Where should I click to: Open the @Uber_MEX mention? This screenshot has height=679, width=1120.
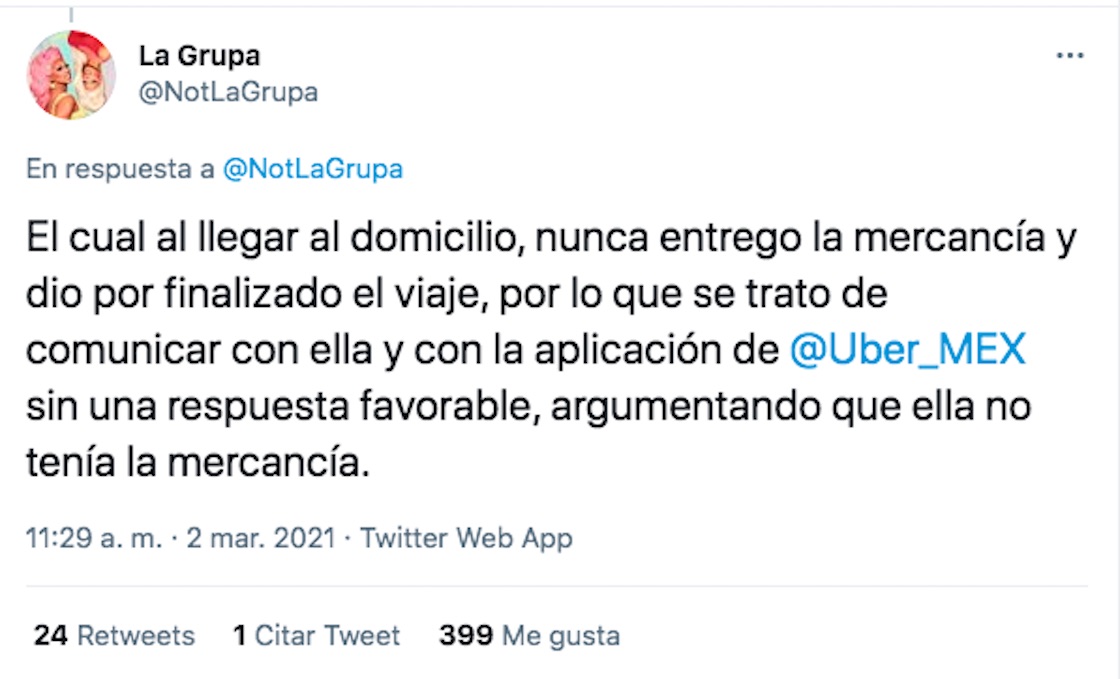click(x=908, y=352)
